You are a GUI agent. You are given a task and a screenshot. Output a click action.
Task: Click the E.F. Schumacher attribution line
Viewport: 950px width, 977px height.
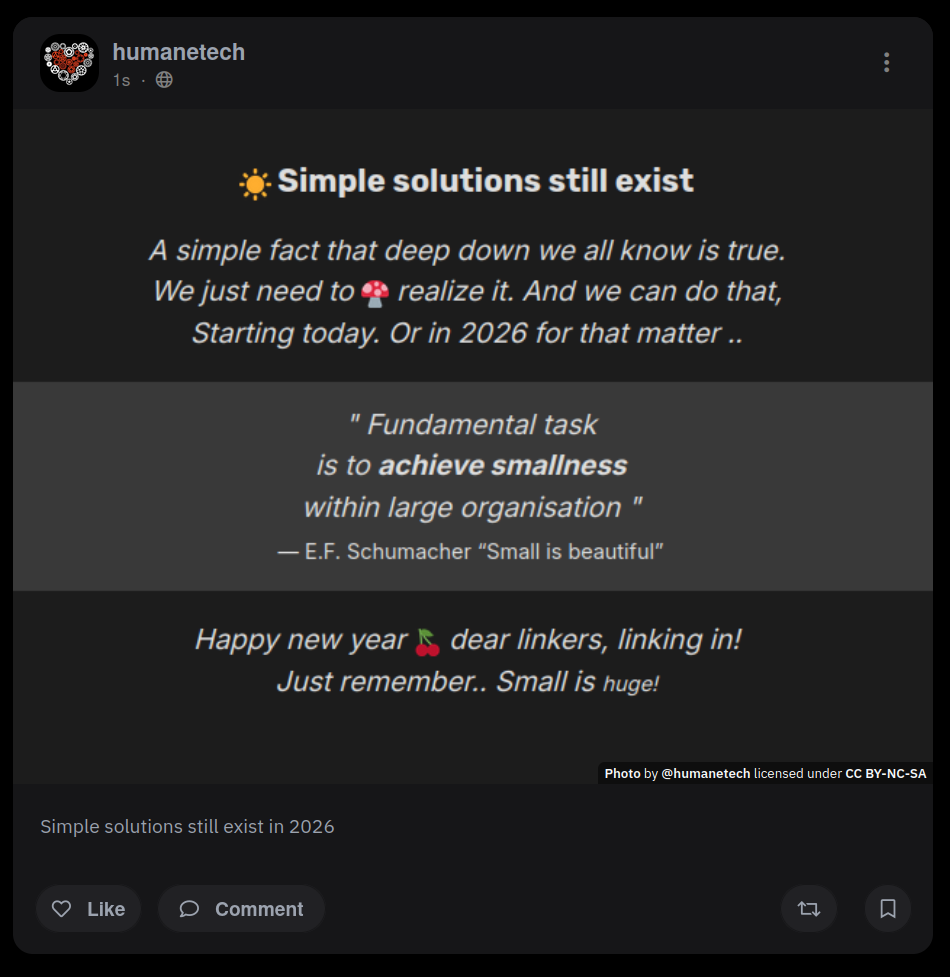(x=471, y=551)
